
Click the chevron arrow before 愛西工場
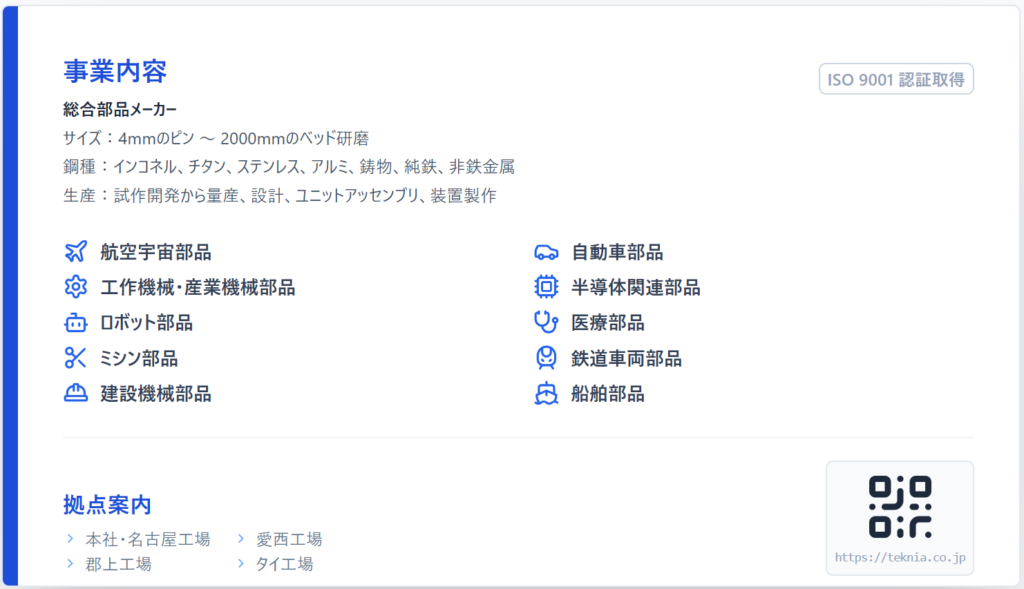click(x=241, y=539)
